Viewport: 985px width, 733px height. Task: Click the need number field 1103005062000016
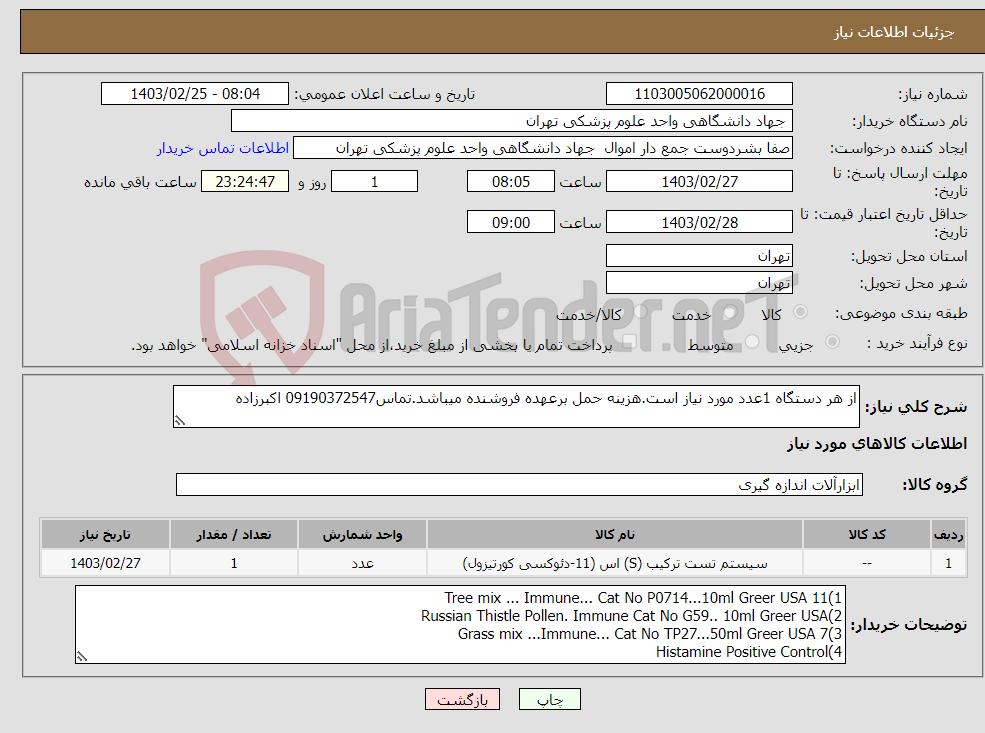pos(699,94)
